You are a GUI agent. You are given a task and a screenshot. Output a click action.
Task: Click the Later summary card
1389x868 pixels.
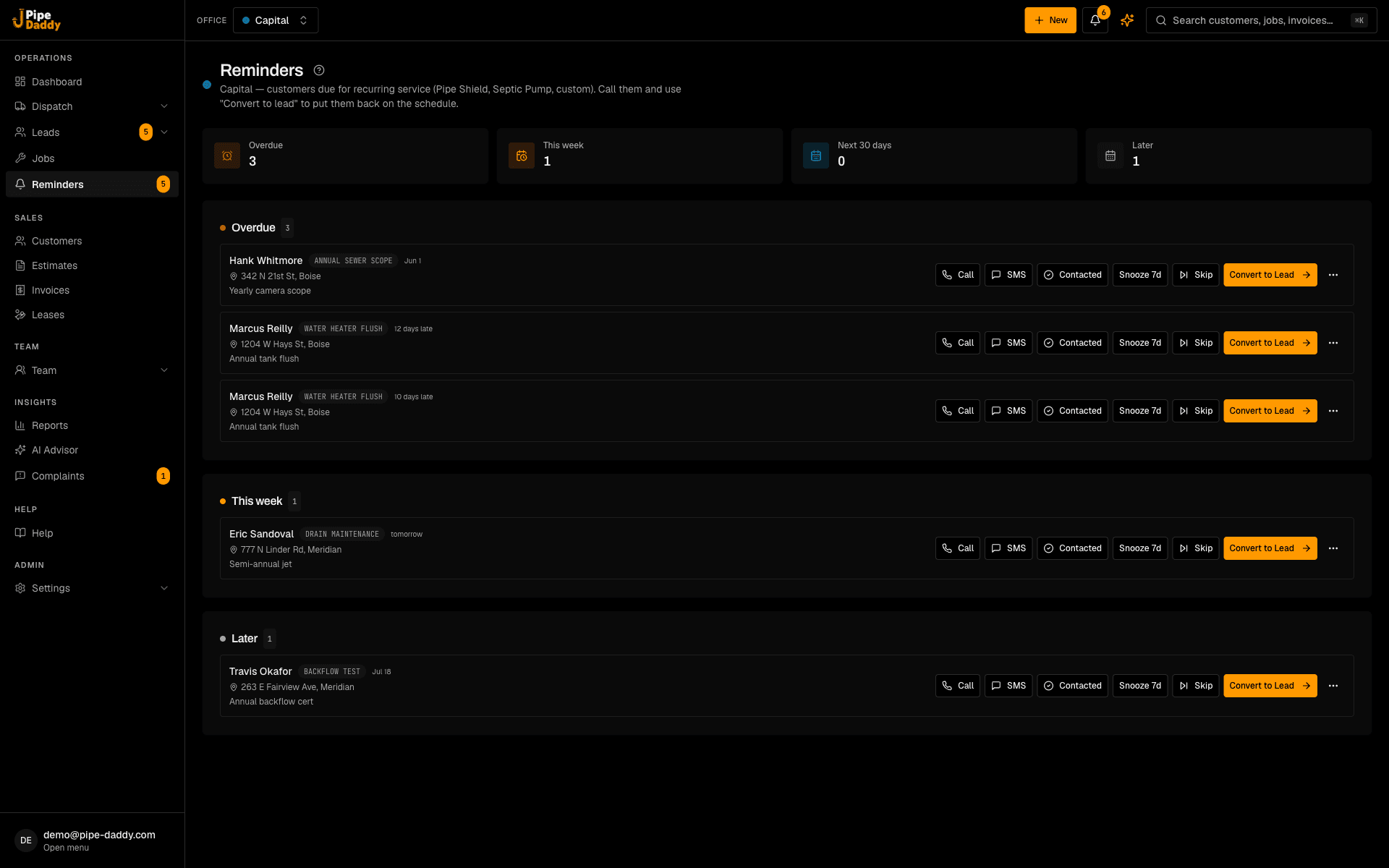pos(1228,156)
